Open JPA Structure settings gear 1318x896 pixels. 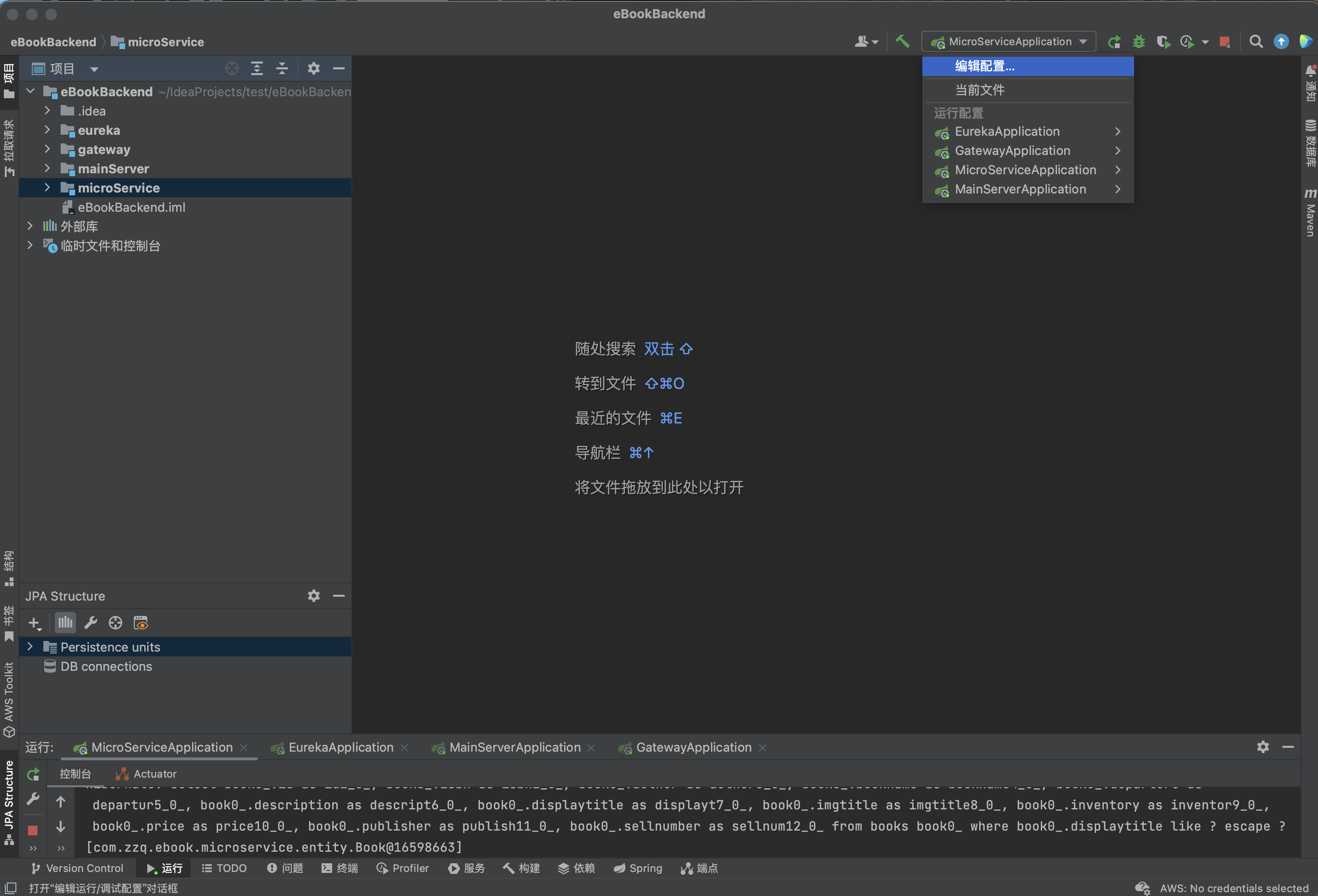[x=314, y=595]
